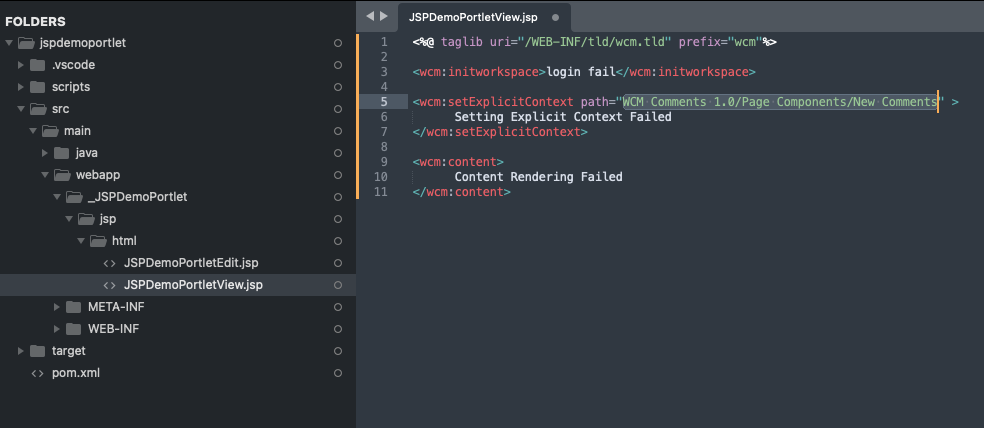This screenshot has width=984, height=428.
Task: Collapse the jsp folder arrow
Action: click(68, 219)
